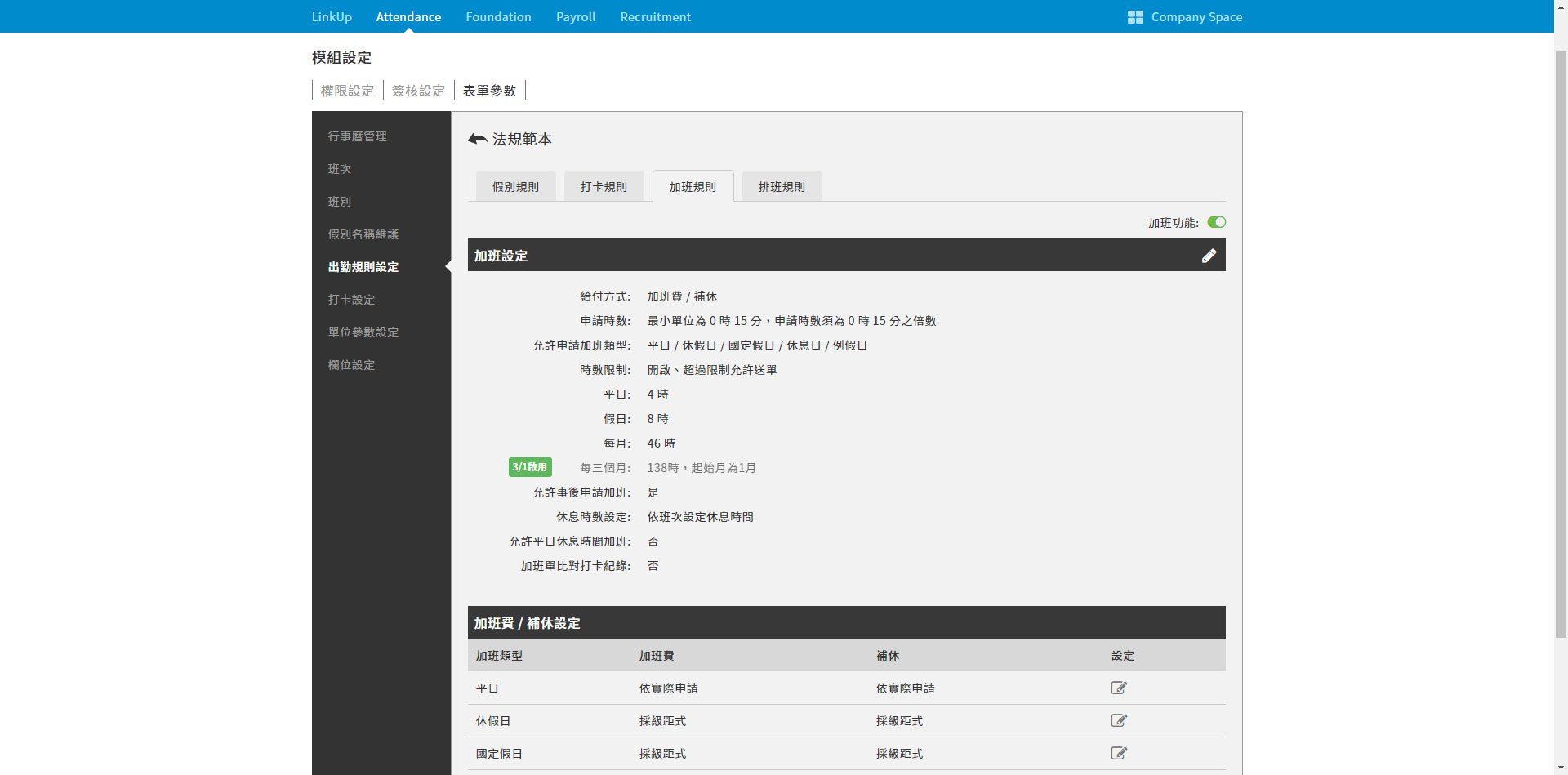Edit the 休假日 overtime row settings
The width and height of the screenshot is (1568, 775).
[x=1119, y=720]
